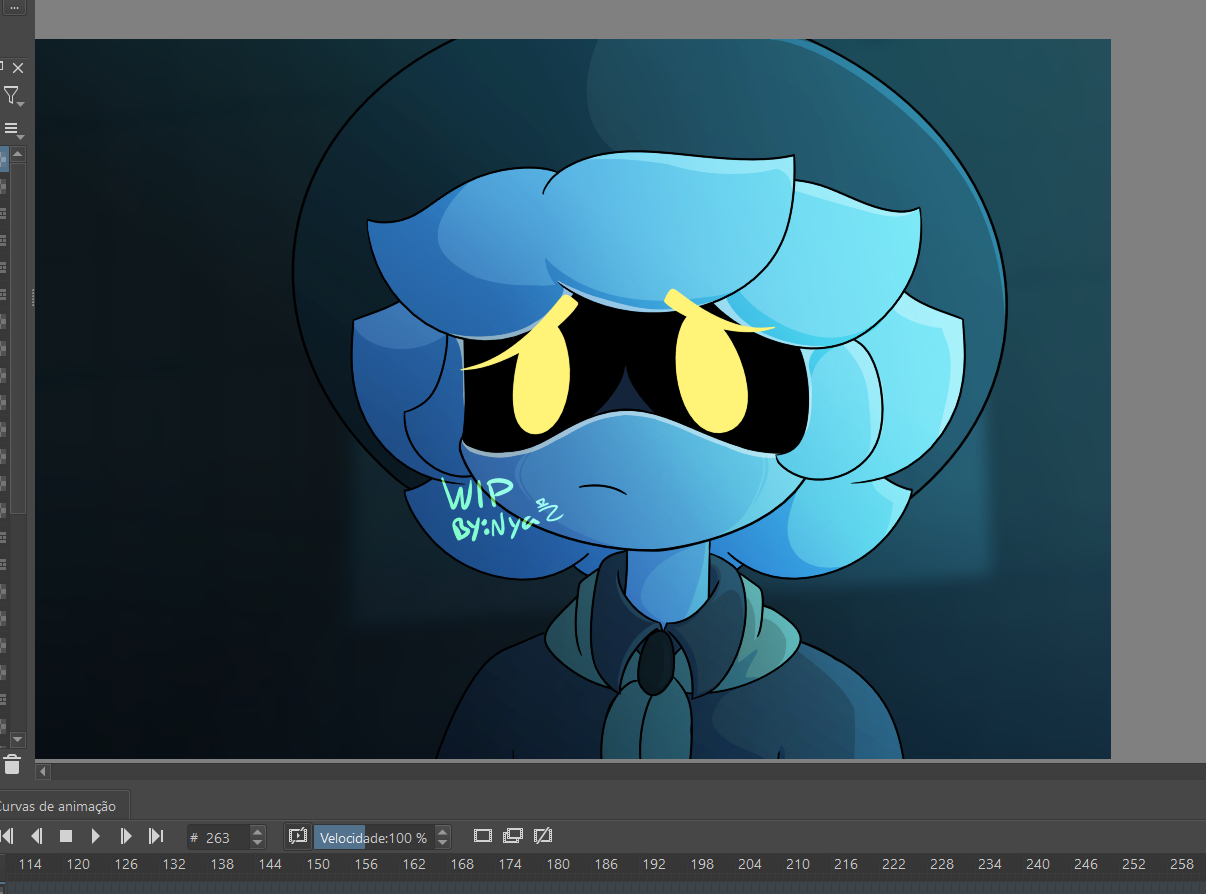
Task: Decrease the Velocidade value with down arrow
Action: coord(443,842)
